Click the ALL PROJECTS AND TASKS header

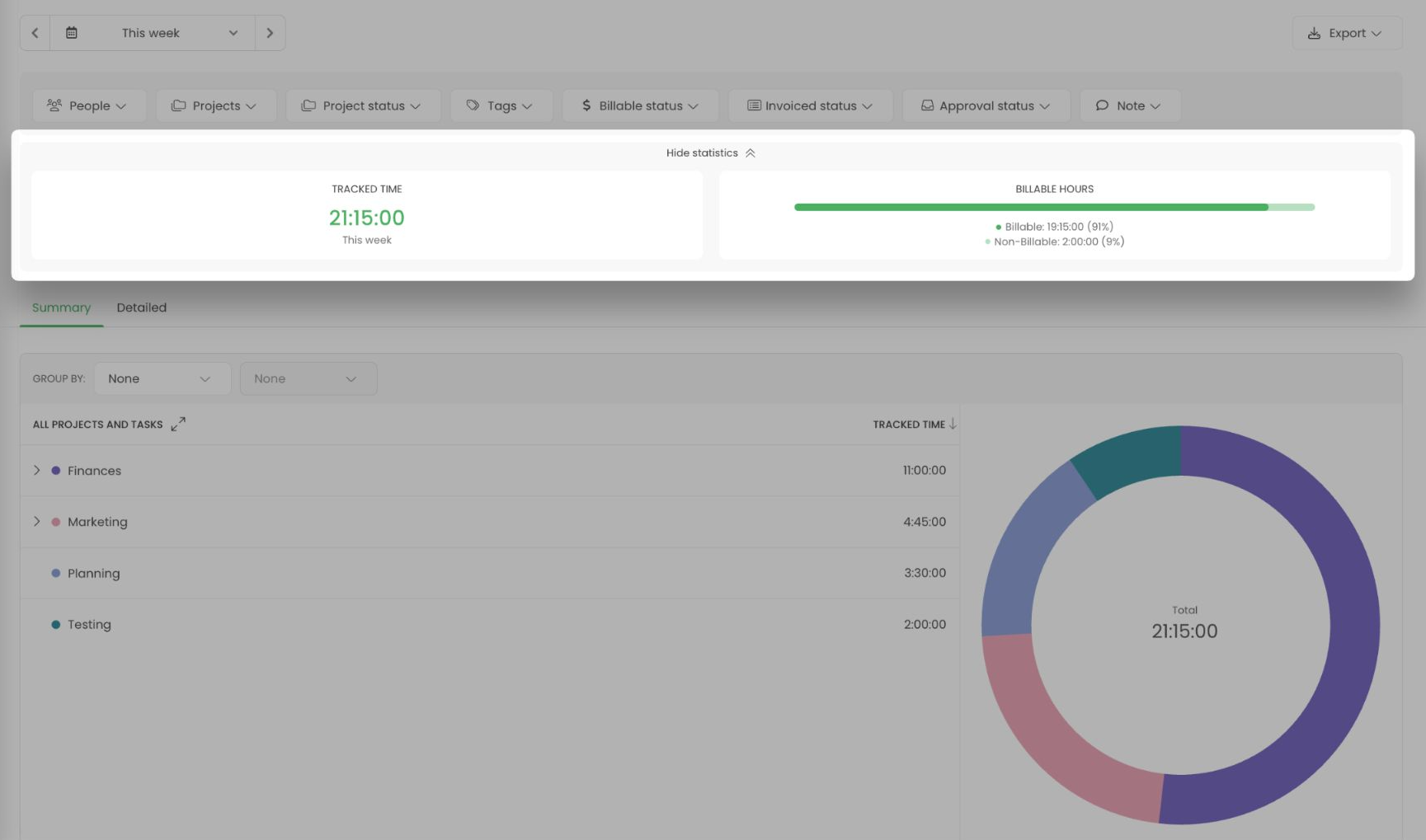[97, 425]
